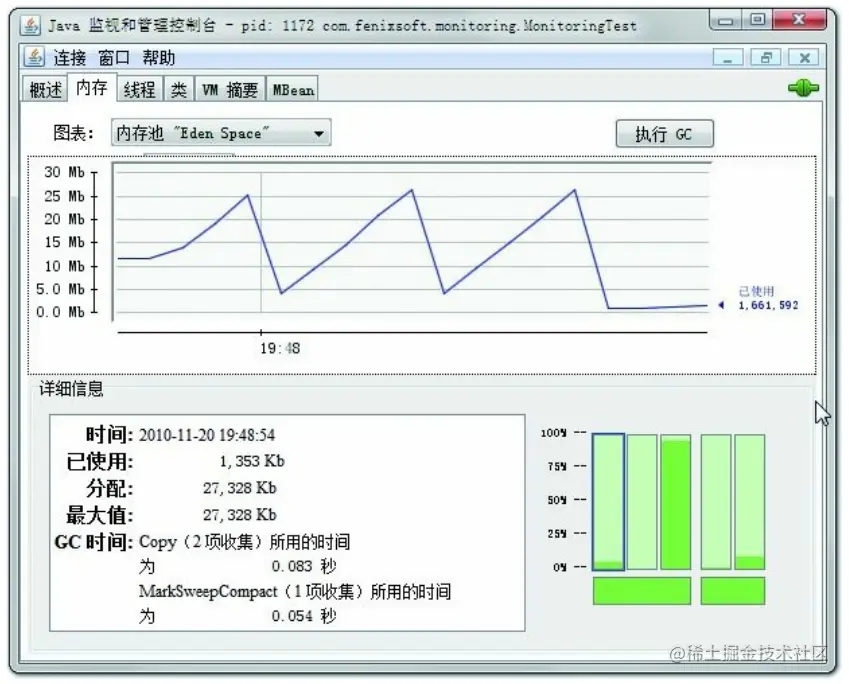This screenshot has height=684, width=849.
Task: Click the Java icon beside 连接 menu
Action: (35, 56)
